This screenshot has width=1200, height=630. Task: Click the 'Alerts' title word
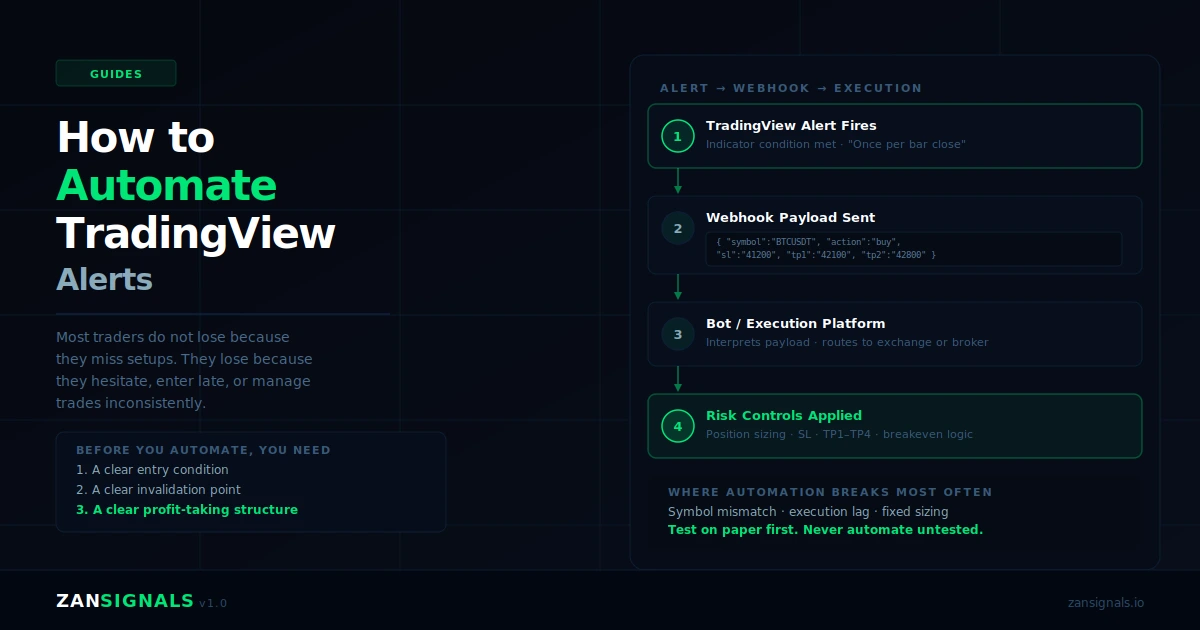(104, 279)
